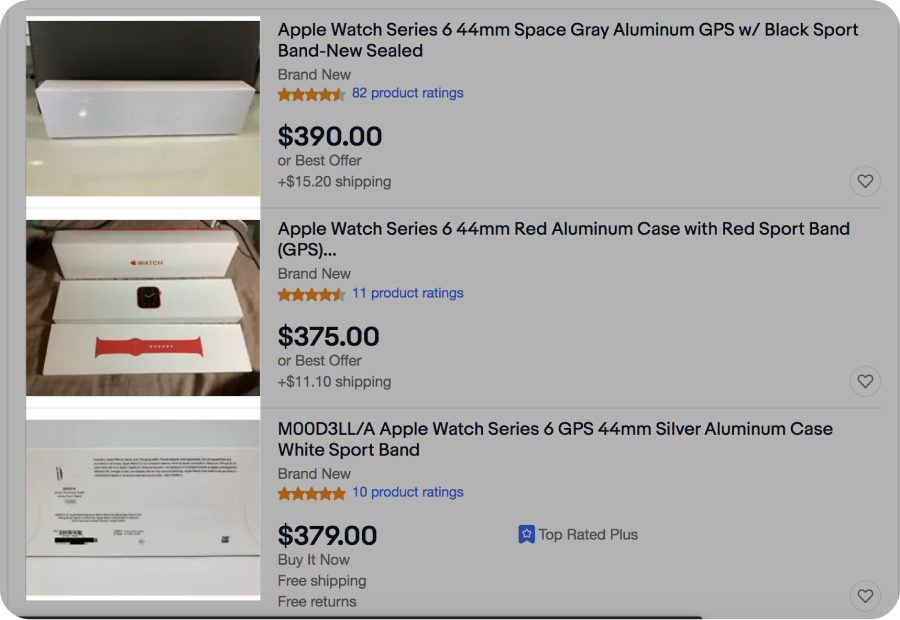
Task: Click the $379.00 price
Action: coord(328,536)
